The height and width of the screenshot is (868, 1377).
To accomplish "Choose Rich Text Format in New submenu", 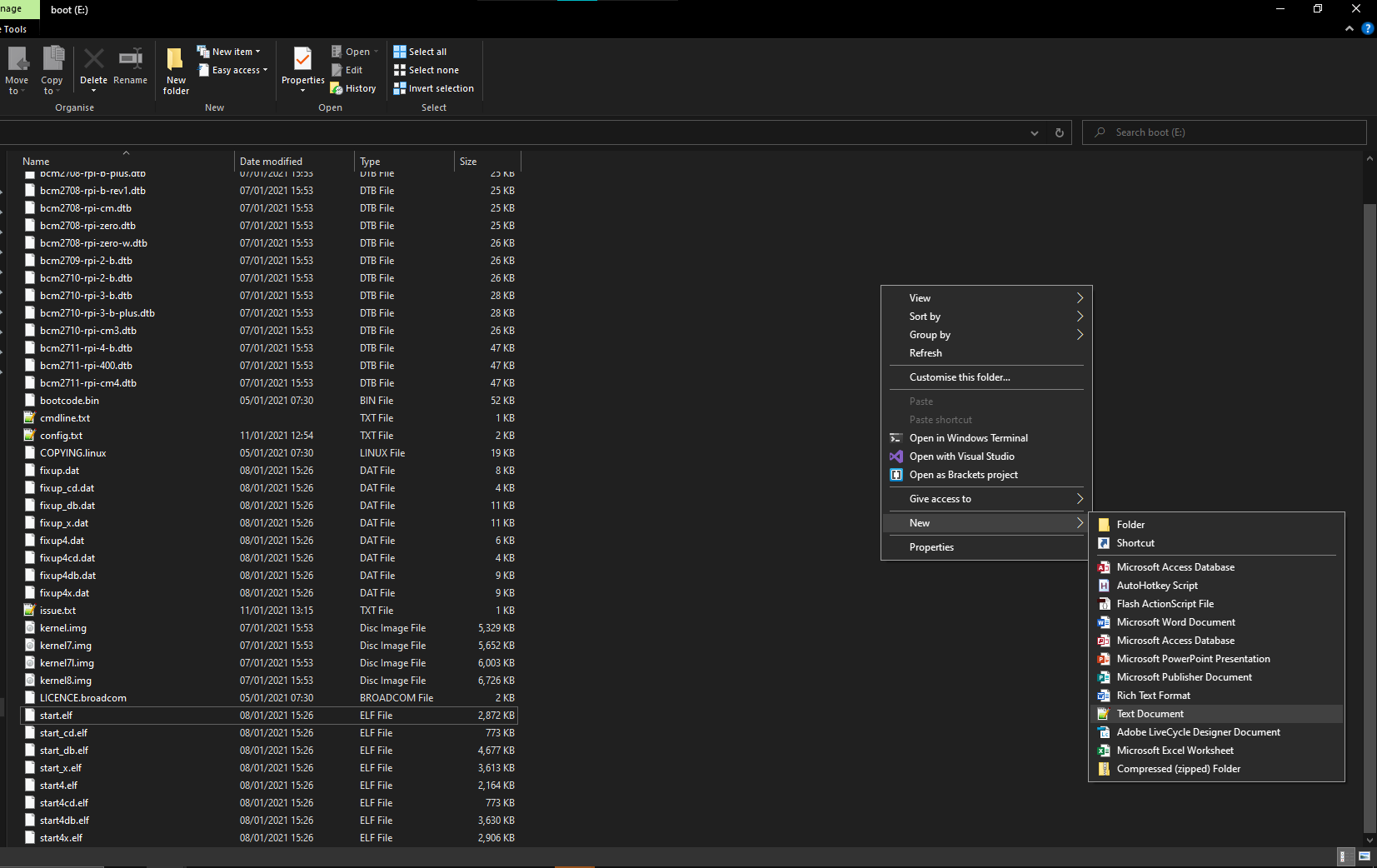I will coord(1216,696).
